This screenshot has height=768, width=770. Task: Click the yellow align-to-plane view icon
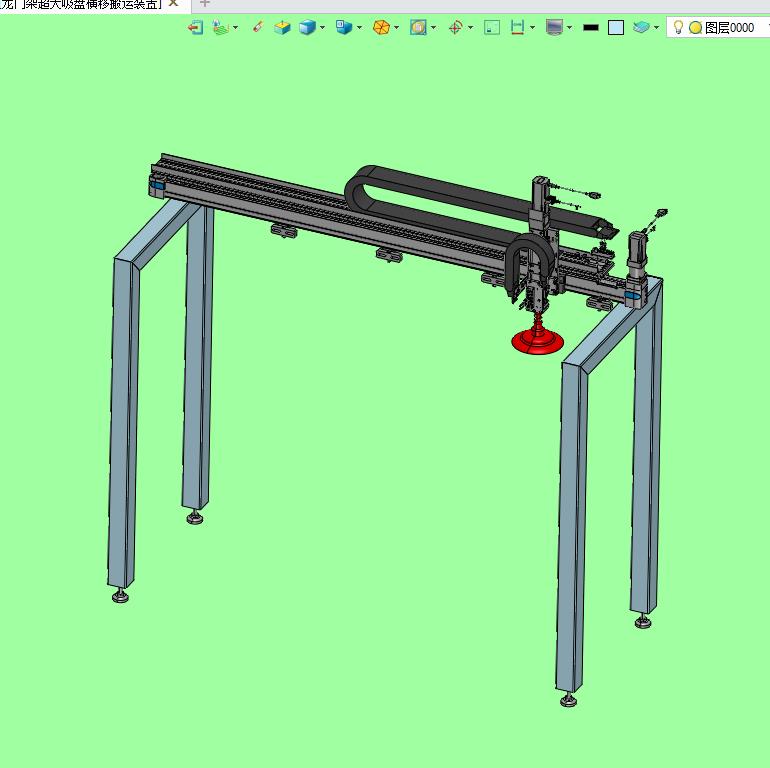coord(282,27)
